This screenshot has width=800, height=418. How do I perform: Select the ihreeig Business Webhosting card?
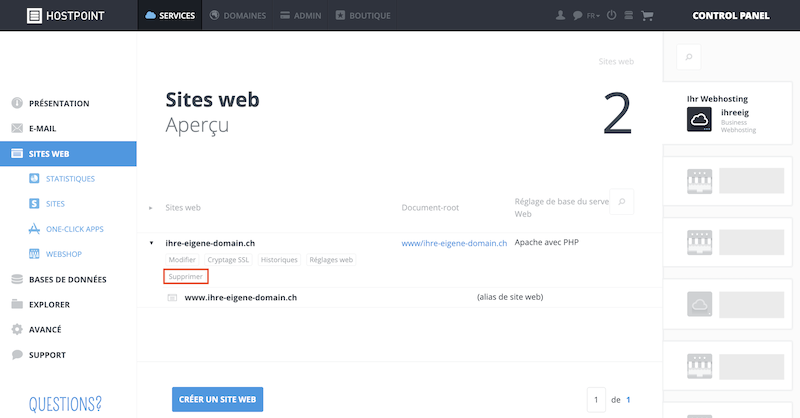(728, 114)
